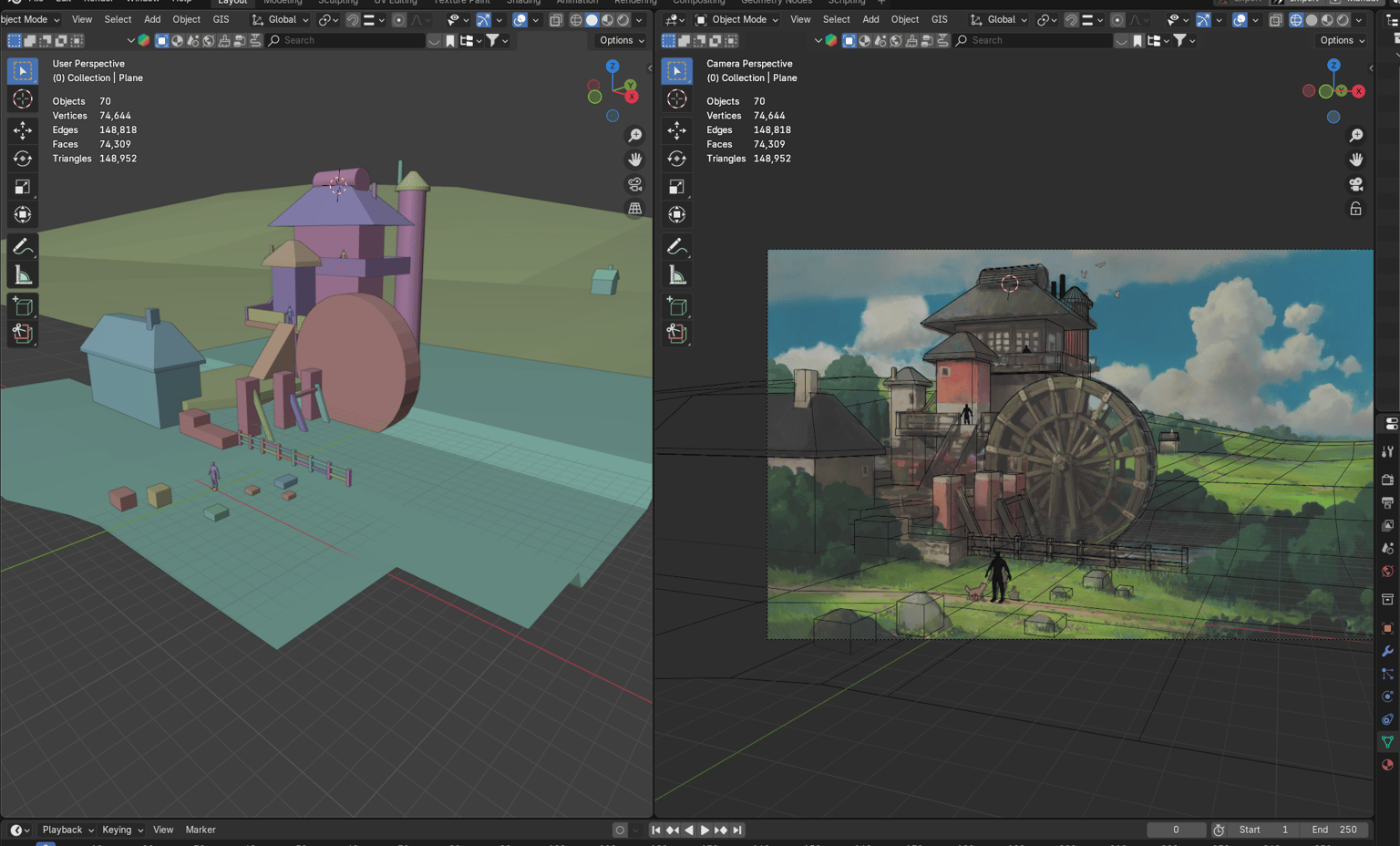Activate the Move tool in left viewport
This screenshot has width=1400, height=846.
23,130
